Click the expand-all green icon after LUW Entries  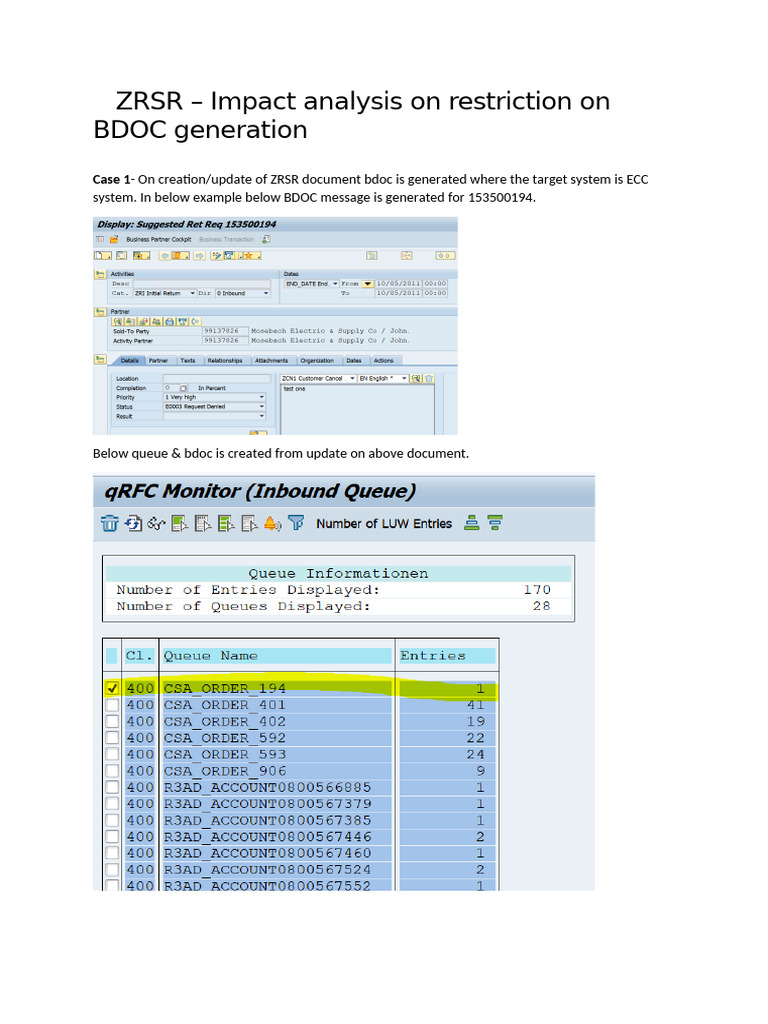point(472,523)
